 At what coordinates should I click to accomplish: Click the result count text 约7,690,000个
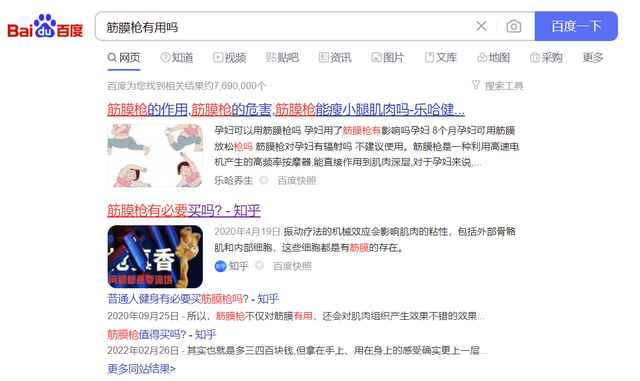click(235, 86)
